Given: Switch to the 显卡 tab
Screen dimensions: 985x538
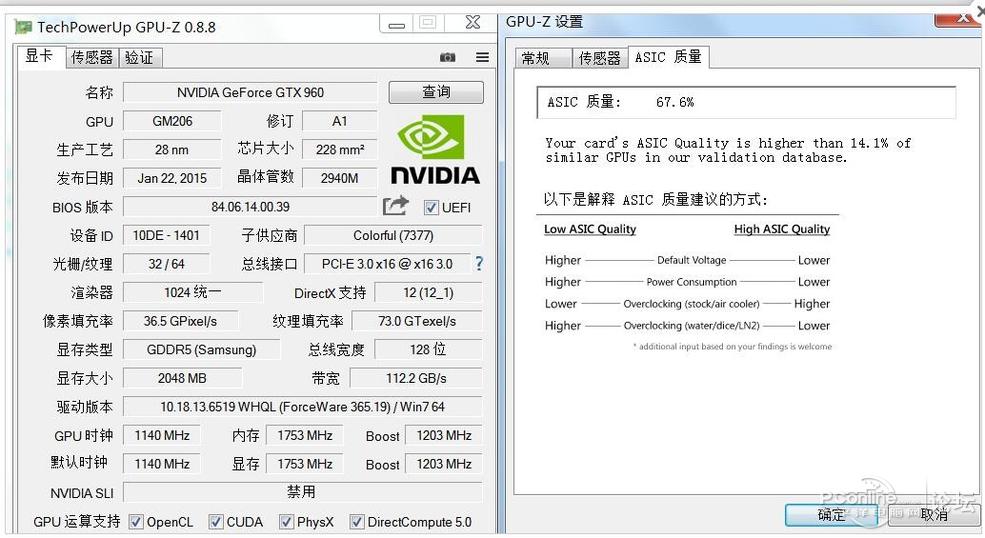Looking at the screenshot, I should point(40,57).
